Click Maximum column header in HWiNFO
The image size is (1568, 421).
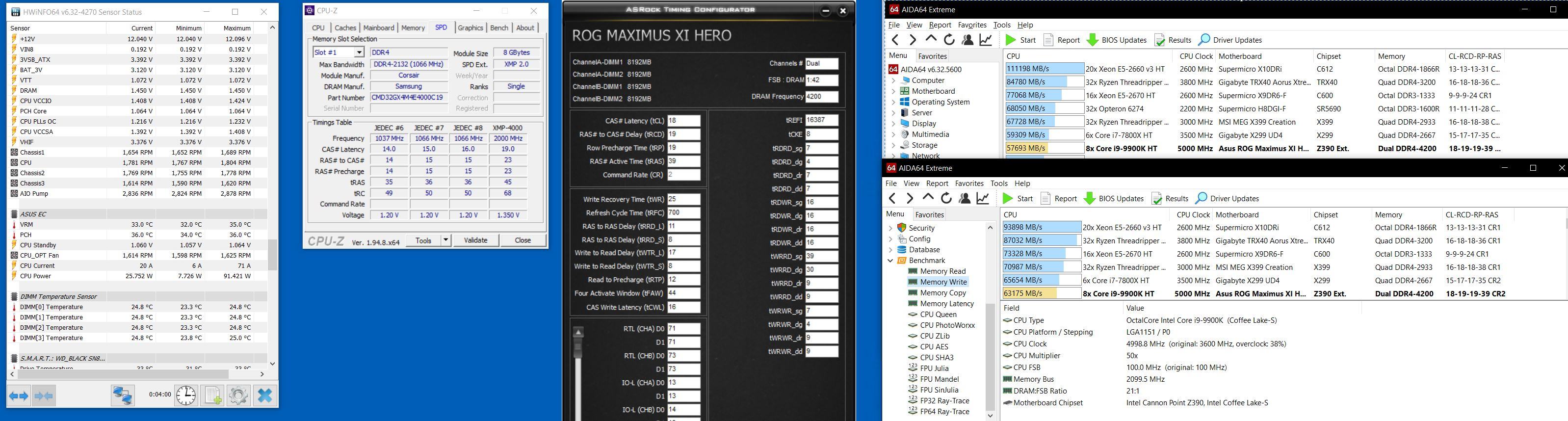click(x=237, y=28)
